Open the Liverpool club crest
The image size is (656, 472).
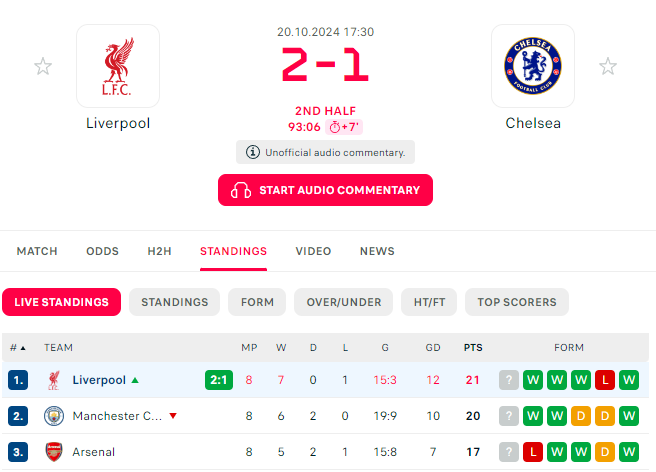(118, 66)
